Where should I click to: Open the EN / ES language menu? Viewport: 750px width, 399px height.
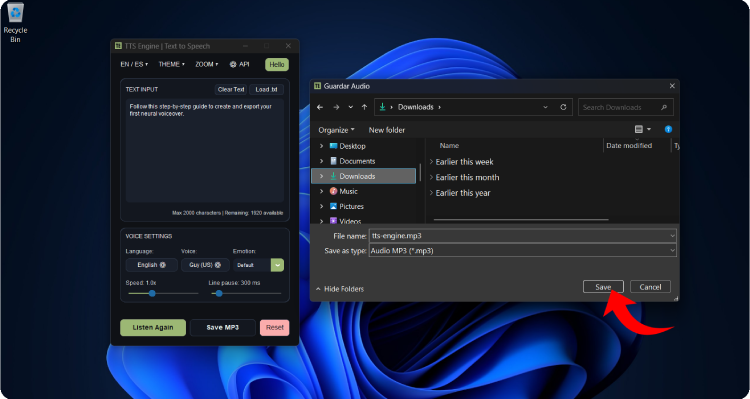pos(134,64)
